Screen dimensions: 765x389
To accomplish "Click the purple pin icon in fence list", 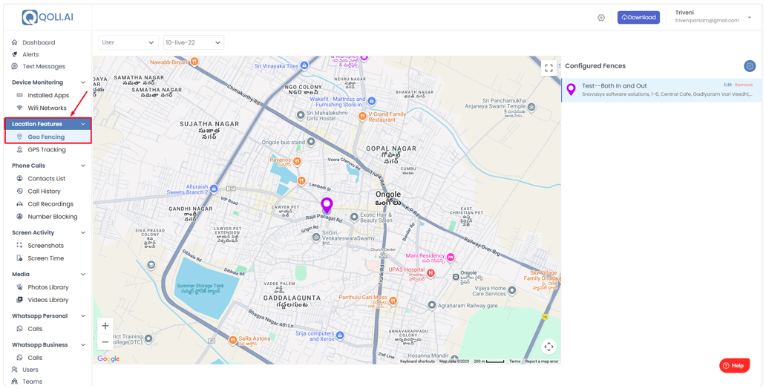I will [x=571, y=89].
